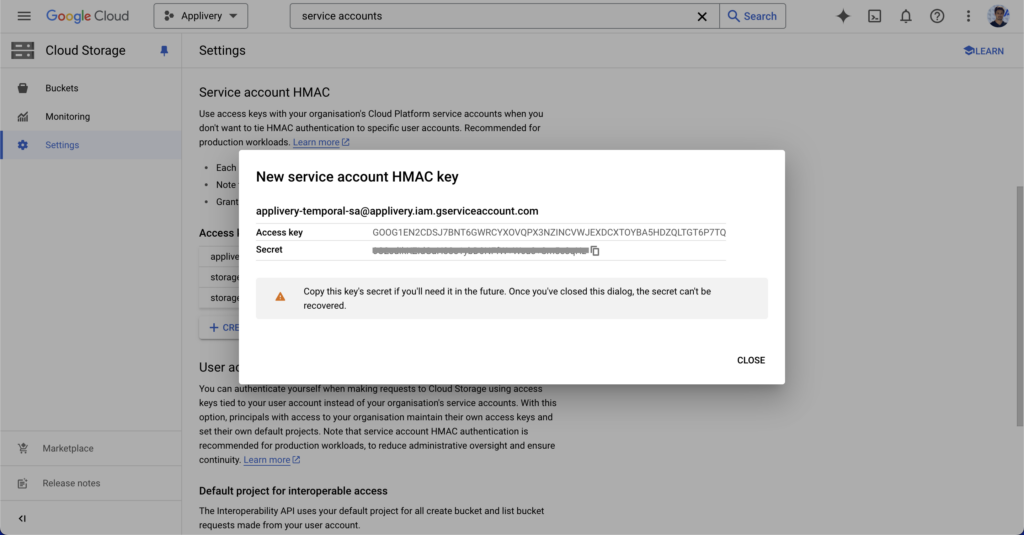The image size is (1024, 535).
Task: Open the three-dot settings and utilities menu
Action: 968,16
